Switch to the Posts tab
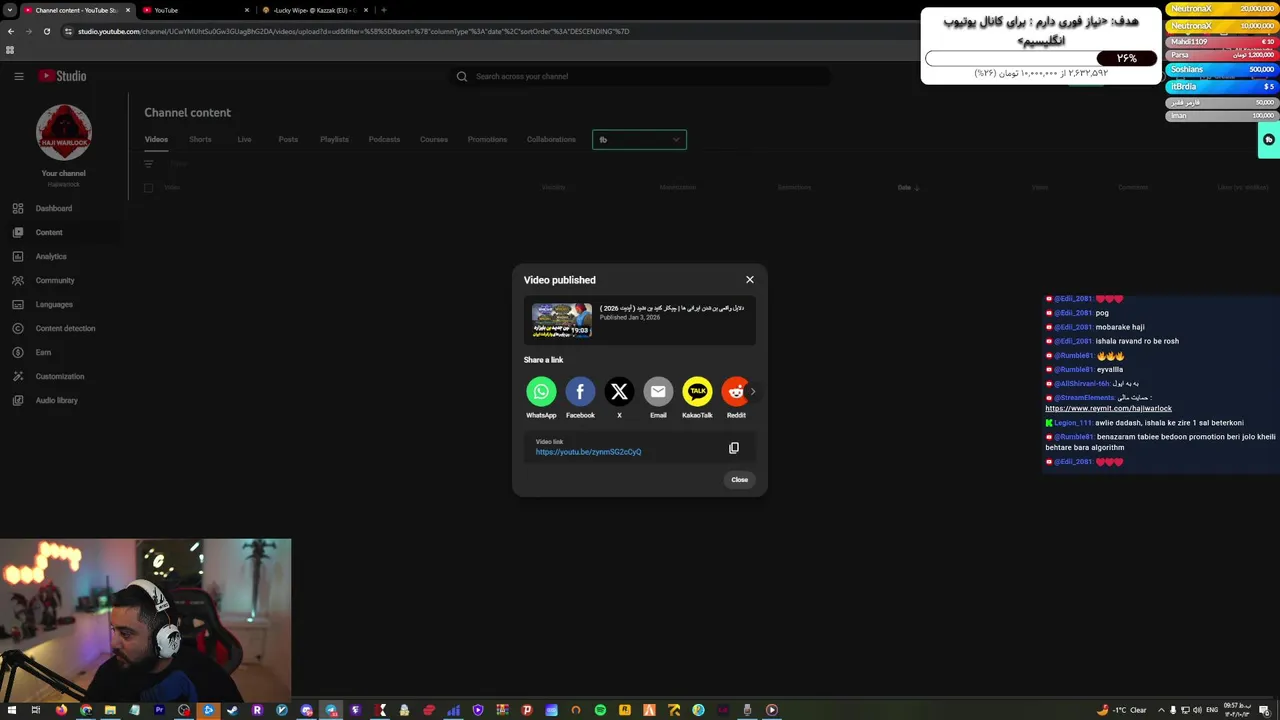 point(288,139)
